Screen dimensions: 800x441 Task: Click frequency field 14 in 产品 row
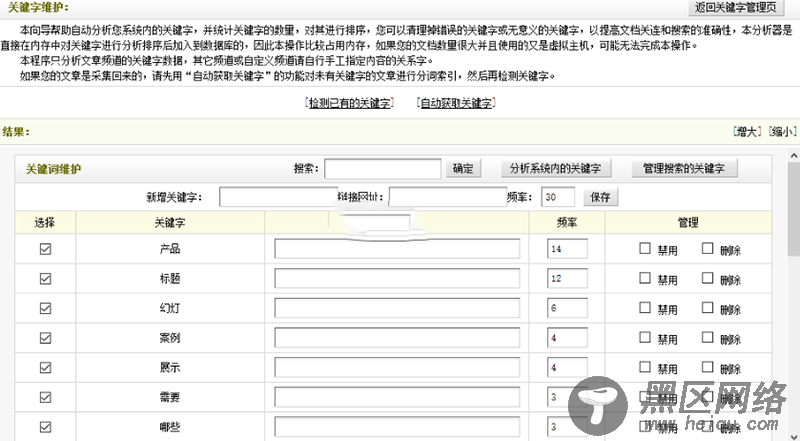pos(567,249)
